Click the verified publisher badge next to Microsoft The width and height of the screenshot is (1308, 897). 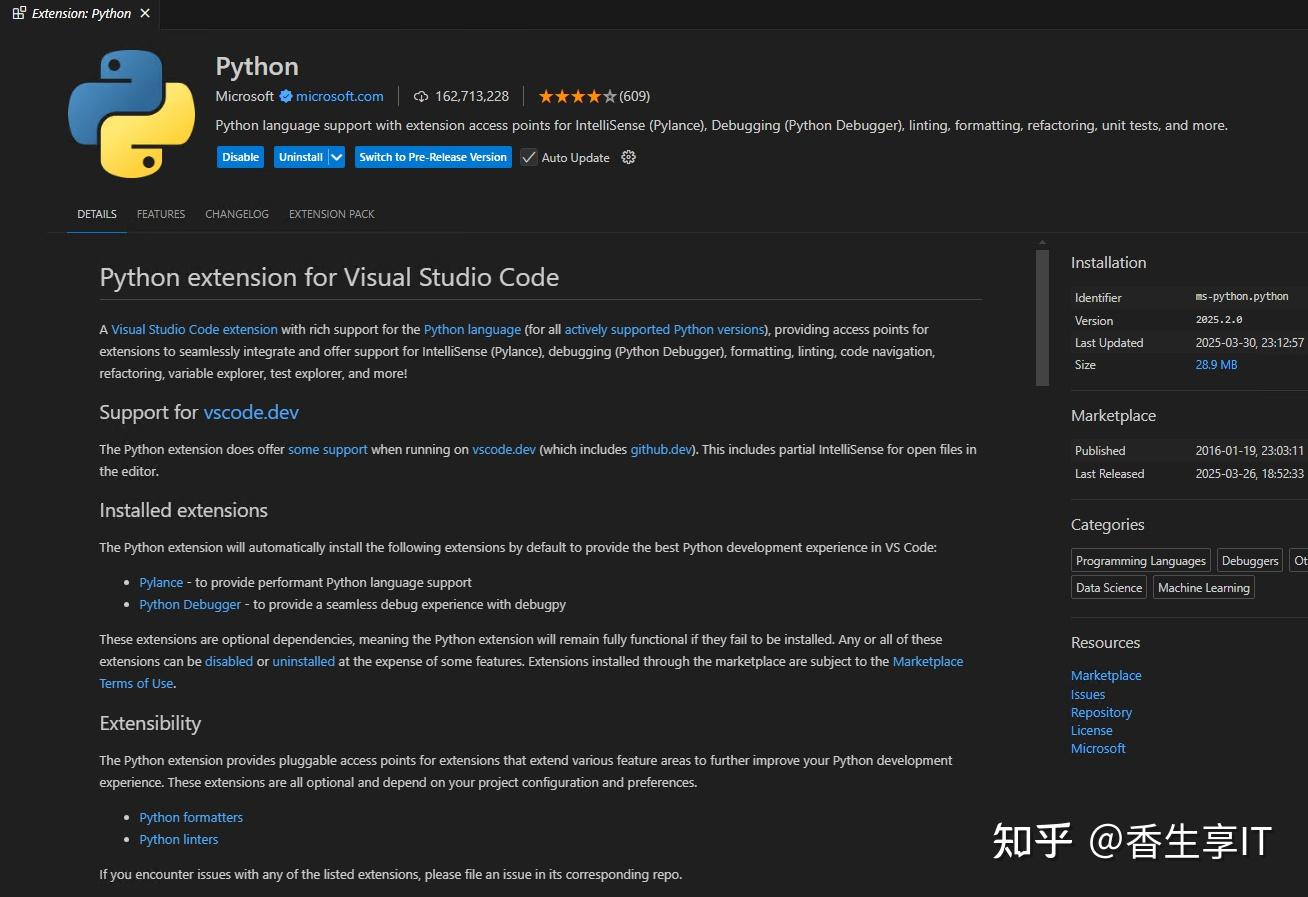[x=285, y=96]
